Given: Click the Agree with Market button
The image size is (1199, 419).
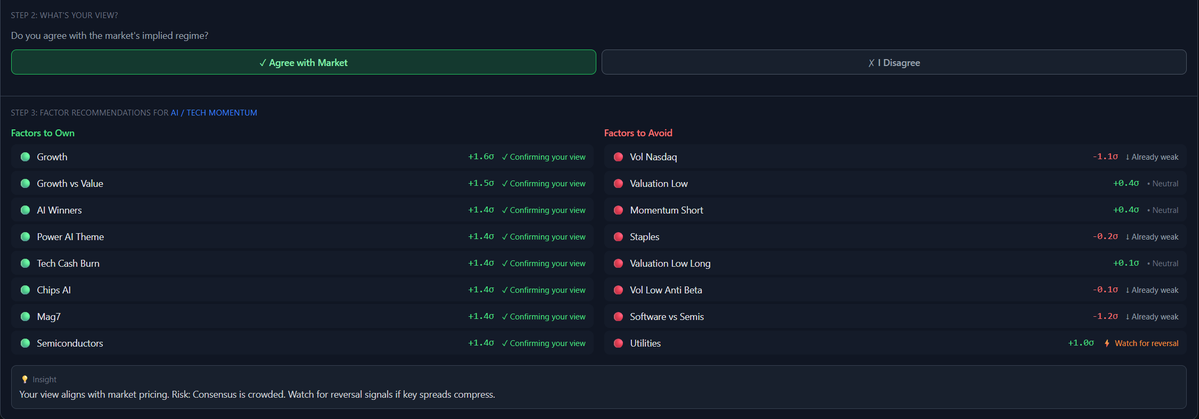Looking at the screenshot, I should pyautogui.click(x=304, y=63).
